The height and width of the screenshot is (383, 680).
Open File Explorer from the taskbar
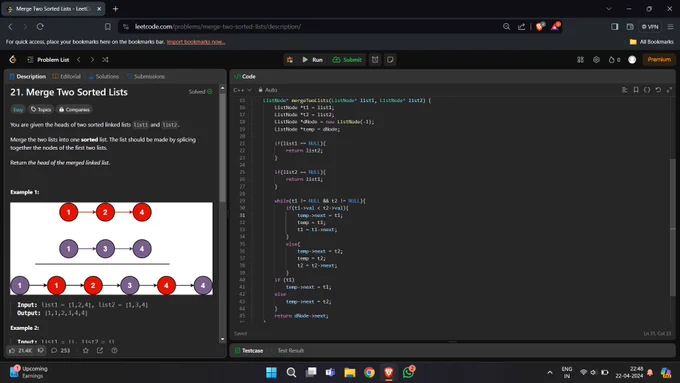point(350,372)
